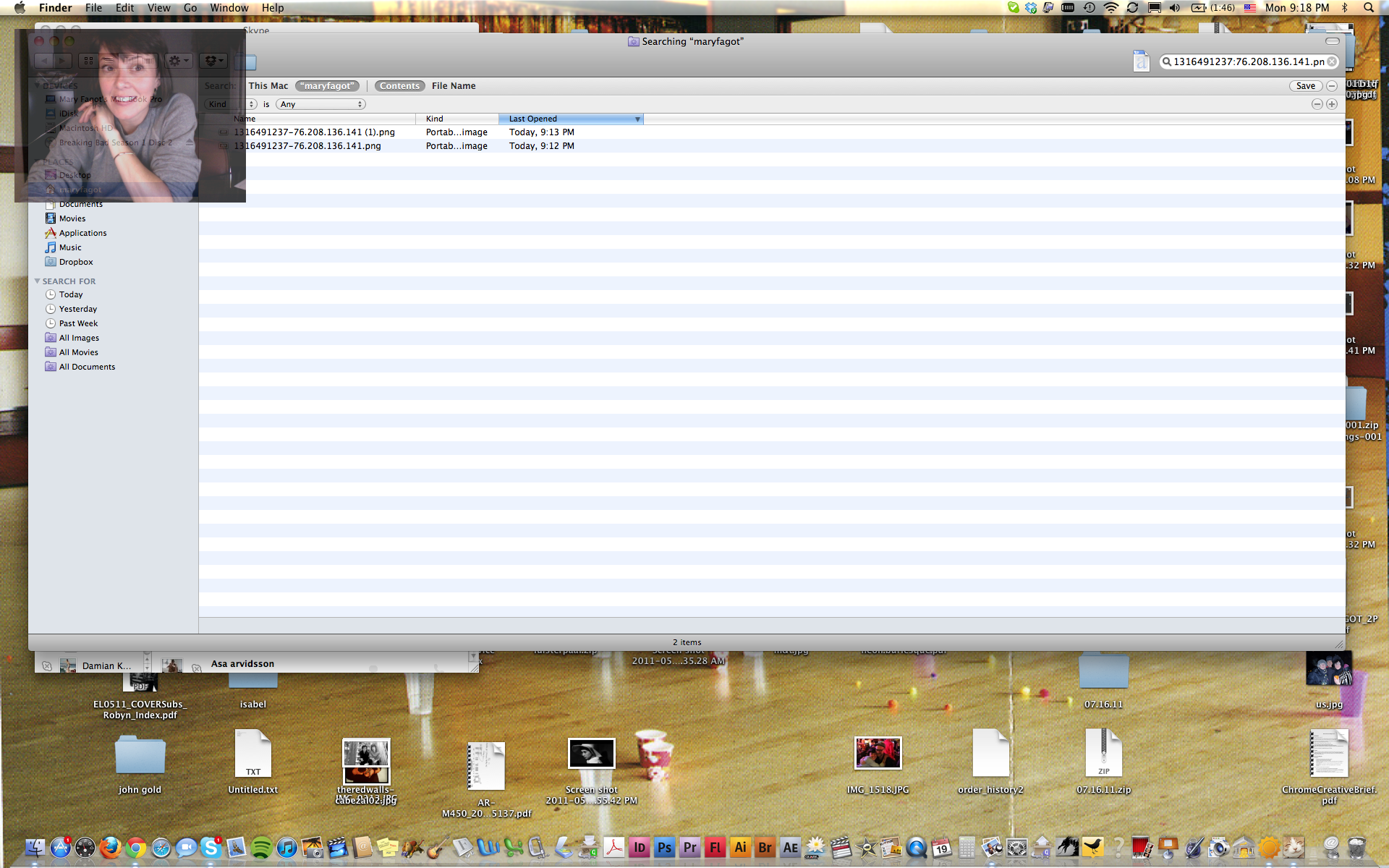
Task: Collapse the SEARCH FOR sidebar section
Action: pos(37,281)
